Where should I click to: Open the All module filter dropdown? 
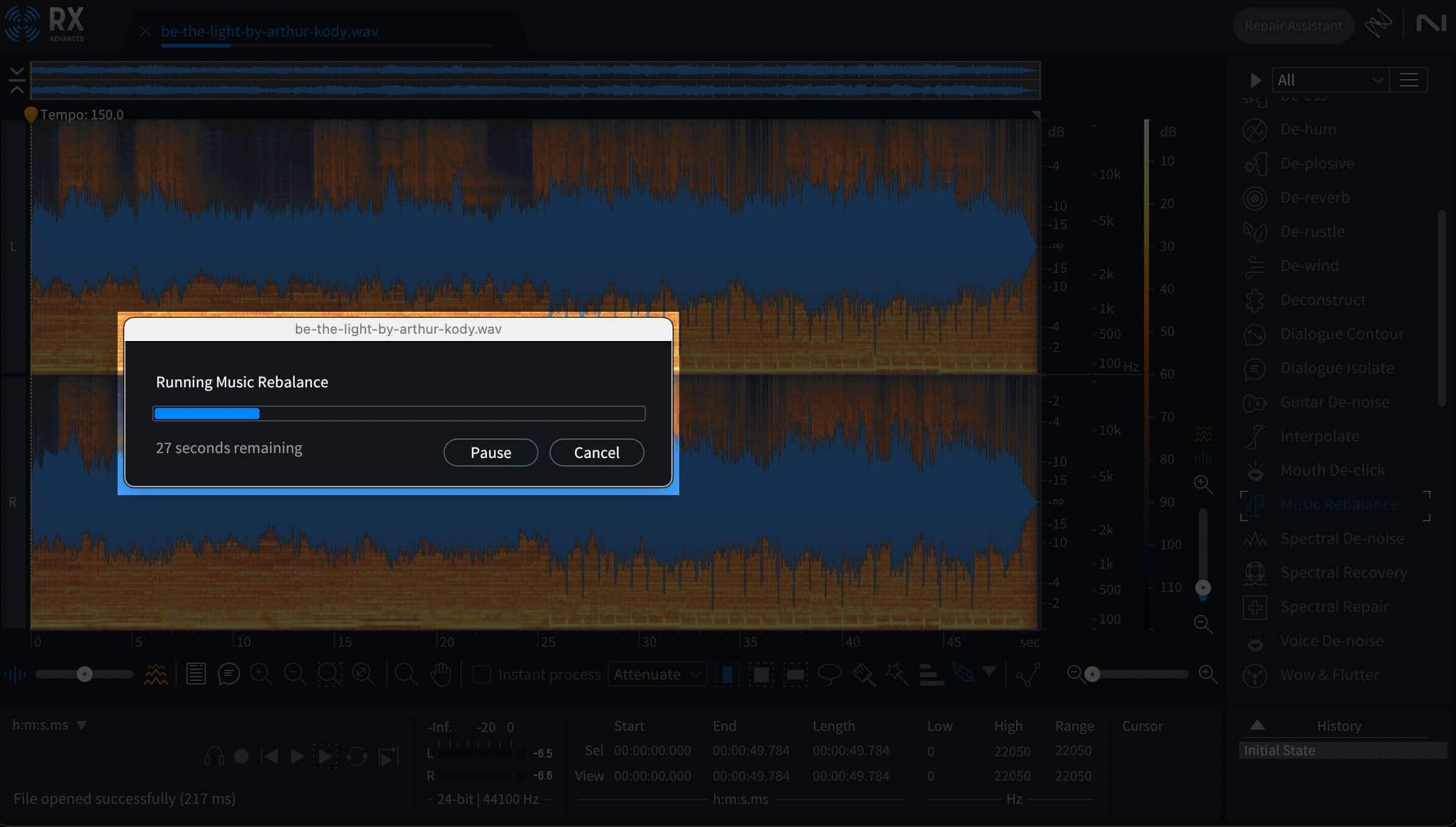tap(1330, 80)
